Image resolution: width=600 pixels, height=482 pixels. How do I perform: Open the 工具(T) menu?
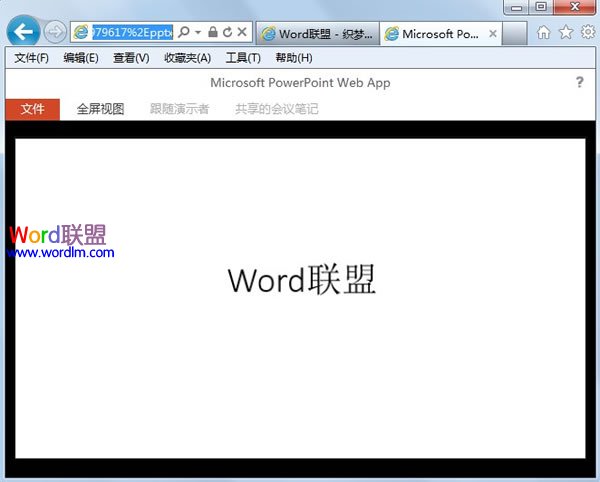tap(243, 58)
